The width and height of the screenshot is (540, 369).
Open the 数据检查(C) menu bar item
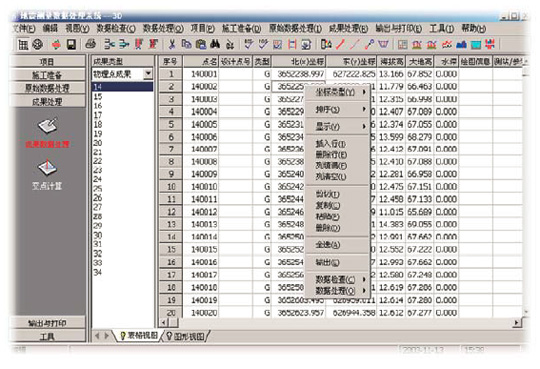[116, 28]
